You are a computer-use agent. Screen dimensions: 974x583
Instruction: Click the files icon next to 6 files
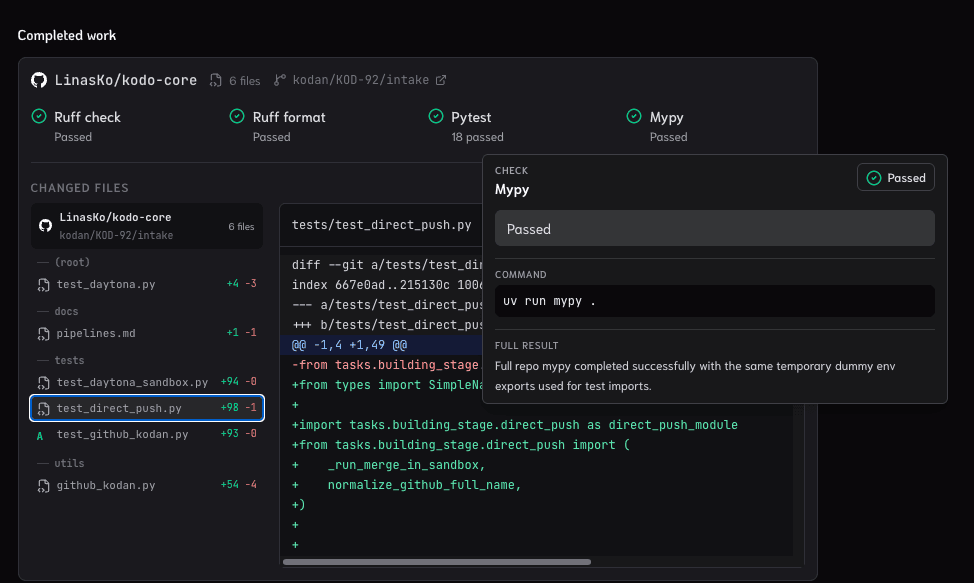point(216,80)
